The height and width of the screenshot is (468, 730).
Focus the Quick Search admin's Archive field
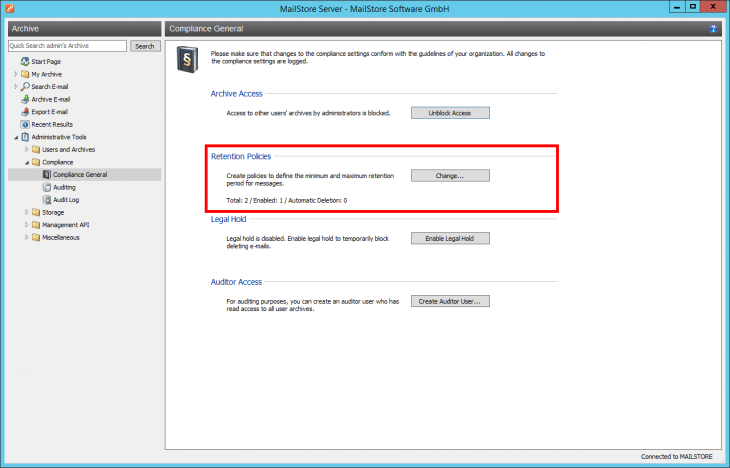(68, 46)
